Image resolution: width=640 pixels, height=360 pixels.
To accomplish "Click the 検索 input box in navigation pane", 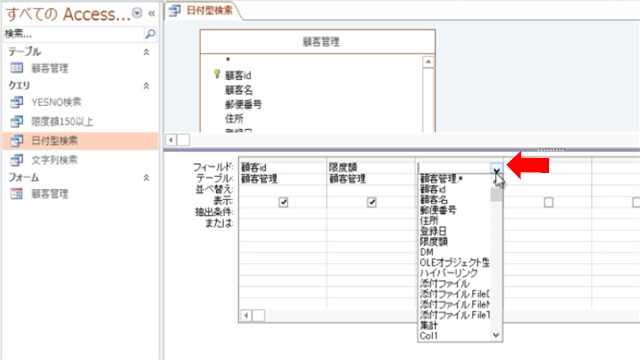I will tap(74, 34).
